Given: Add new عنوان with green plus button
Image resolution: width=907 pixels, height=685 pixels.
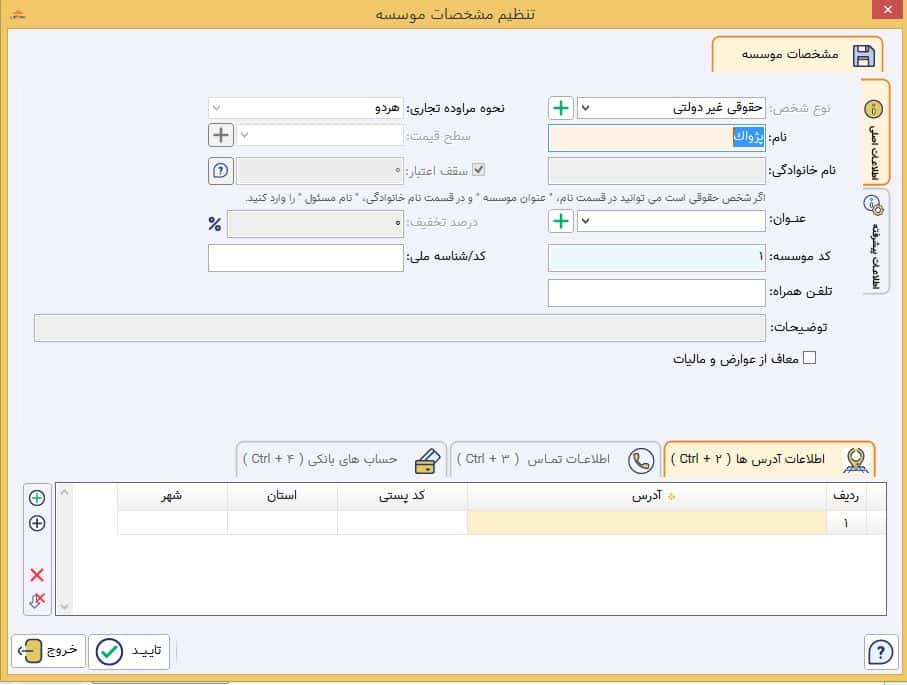Looking at the screenshot, I should (x=561, y=221).
